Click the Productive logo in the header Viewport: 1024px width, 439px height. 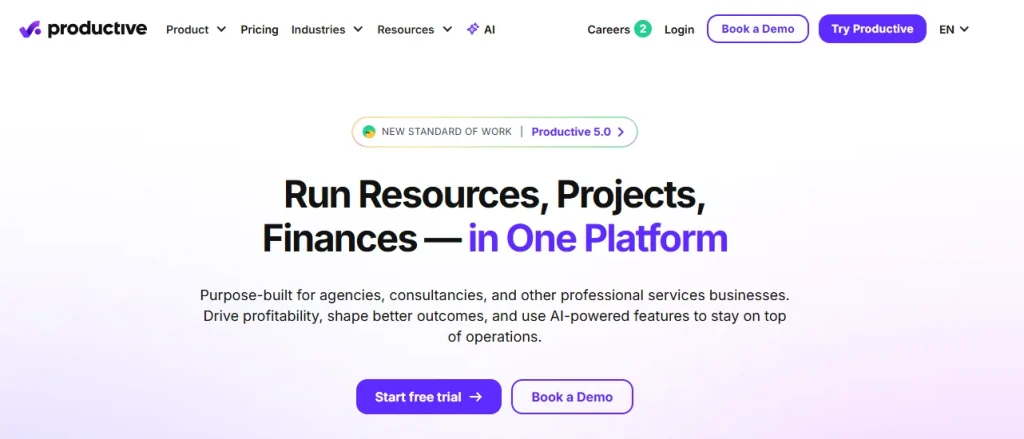[x=83, y=29]
